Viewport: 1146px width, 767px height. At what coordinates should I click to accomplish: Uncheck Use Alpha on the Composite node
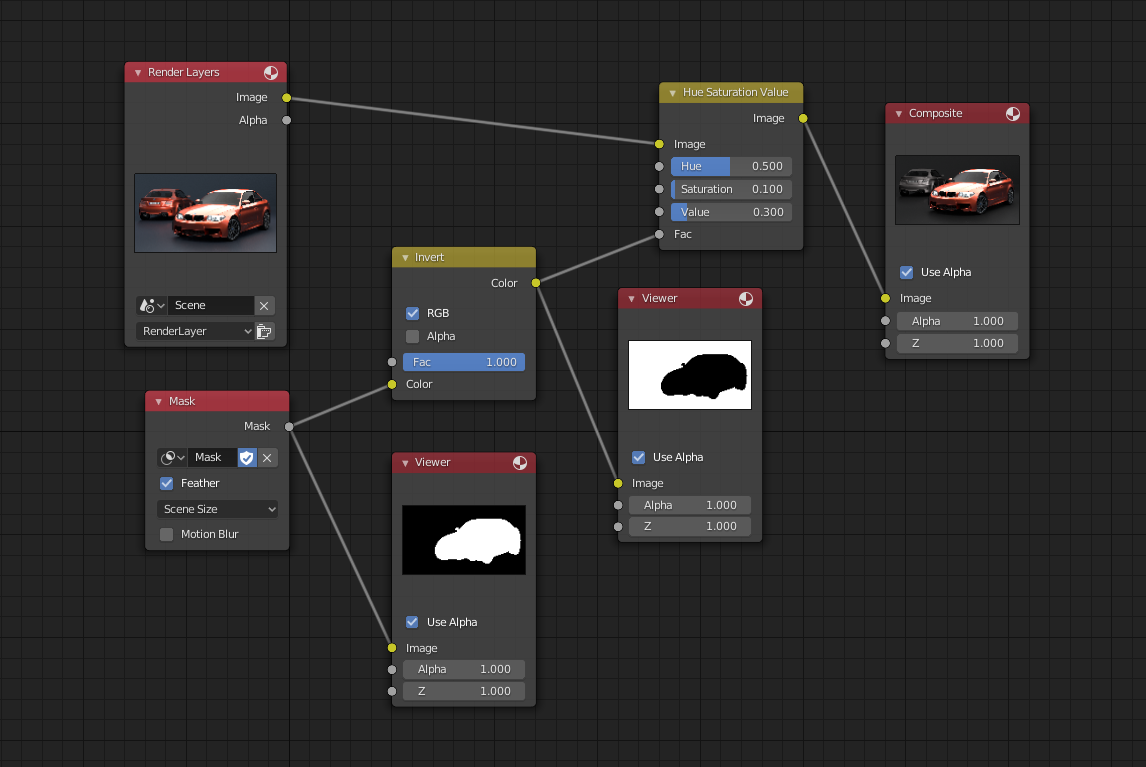(906, 272)
